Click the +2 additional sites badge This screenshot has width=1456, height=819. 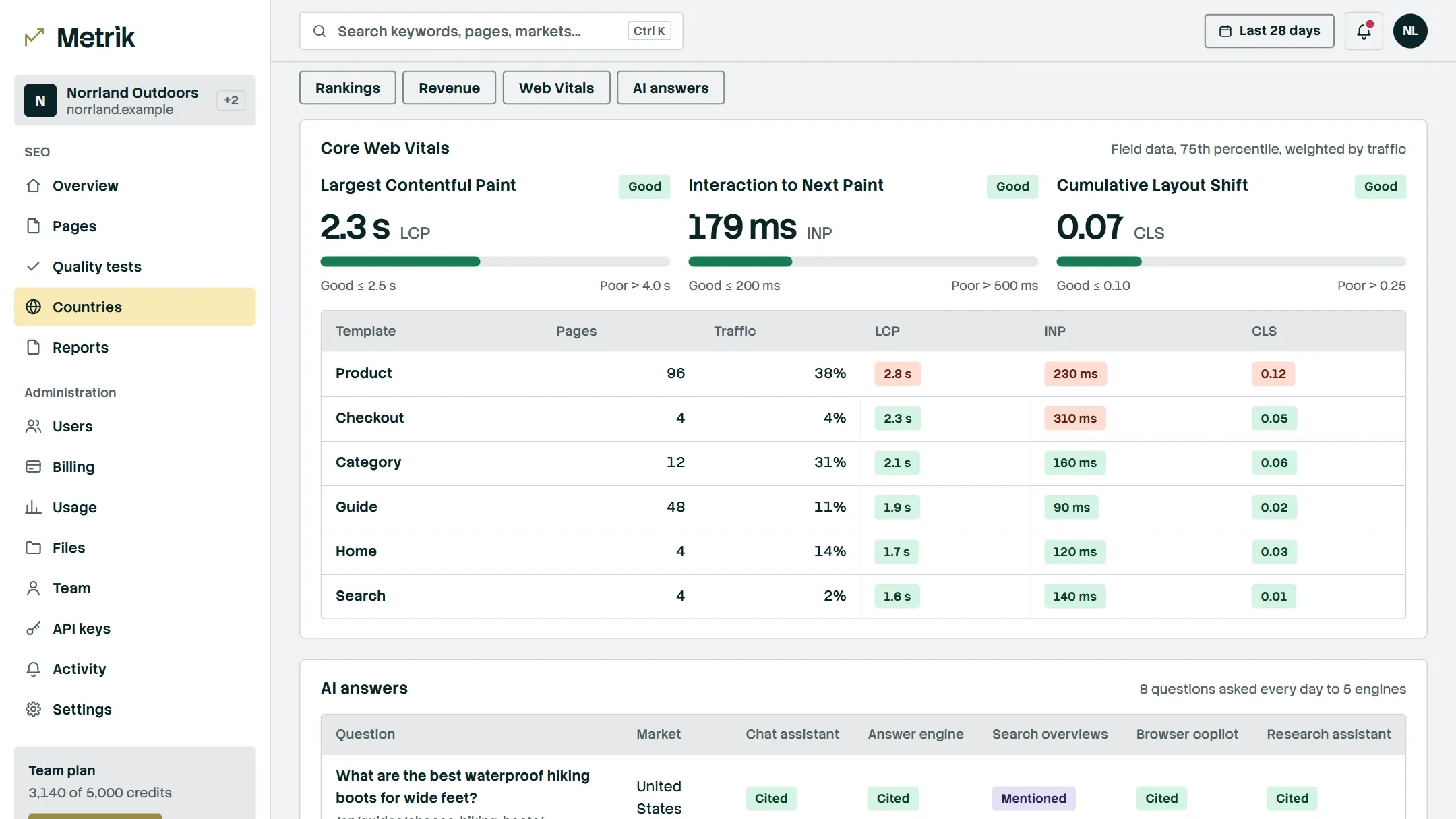click(231, 100)
